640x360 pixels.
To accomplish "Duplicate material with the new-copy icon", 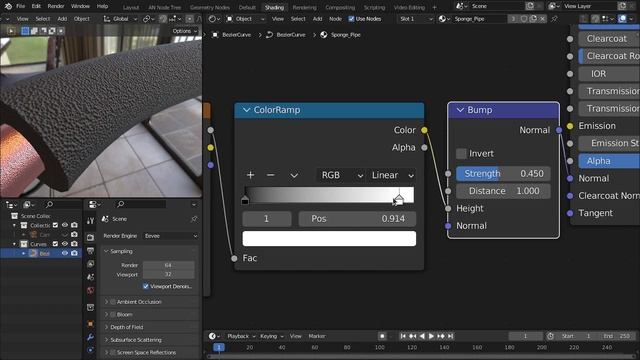I will coord(533,19).
